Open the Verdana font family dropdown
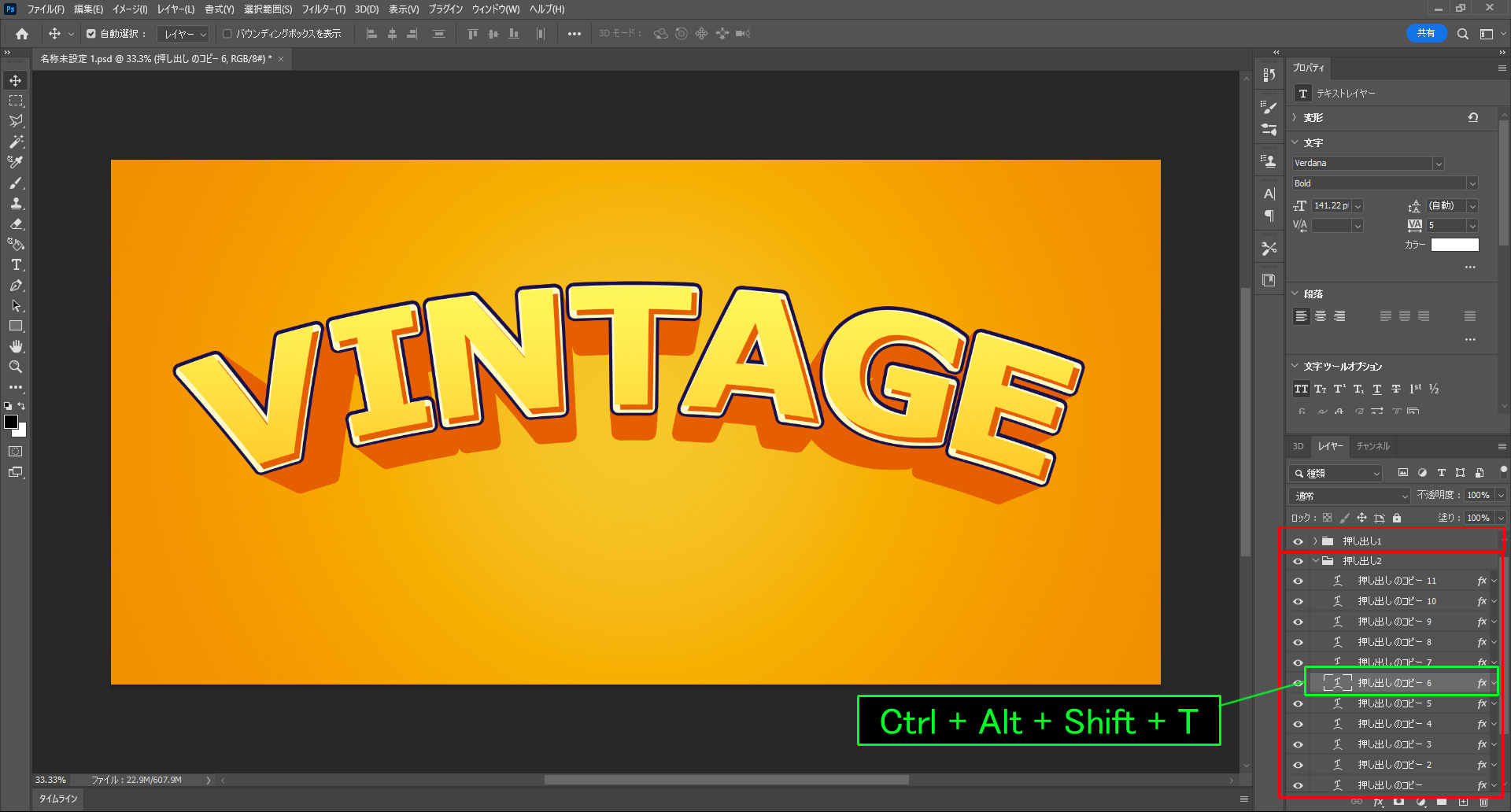The height and width of the screenshot is (812, 1511). click(x=1438, y=164)
